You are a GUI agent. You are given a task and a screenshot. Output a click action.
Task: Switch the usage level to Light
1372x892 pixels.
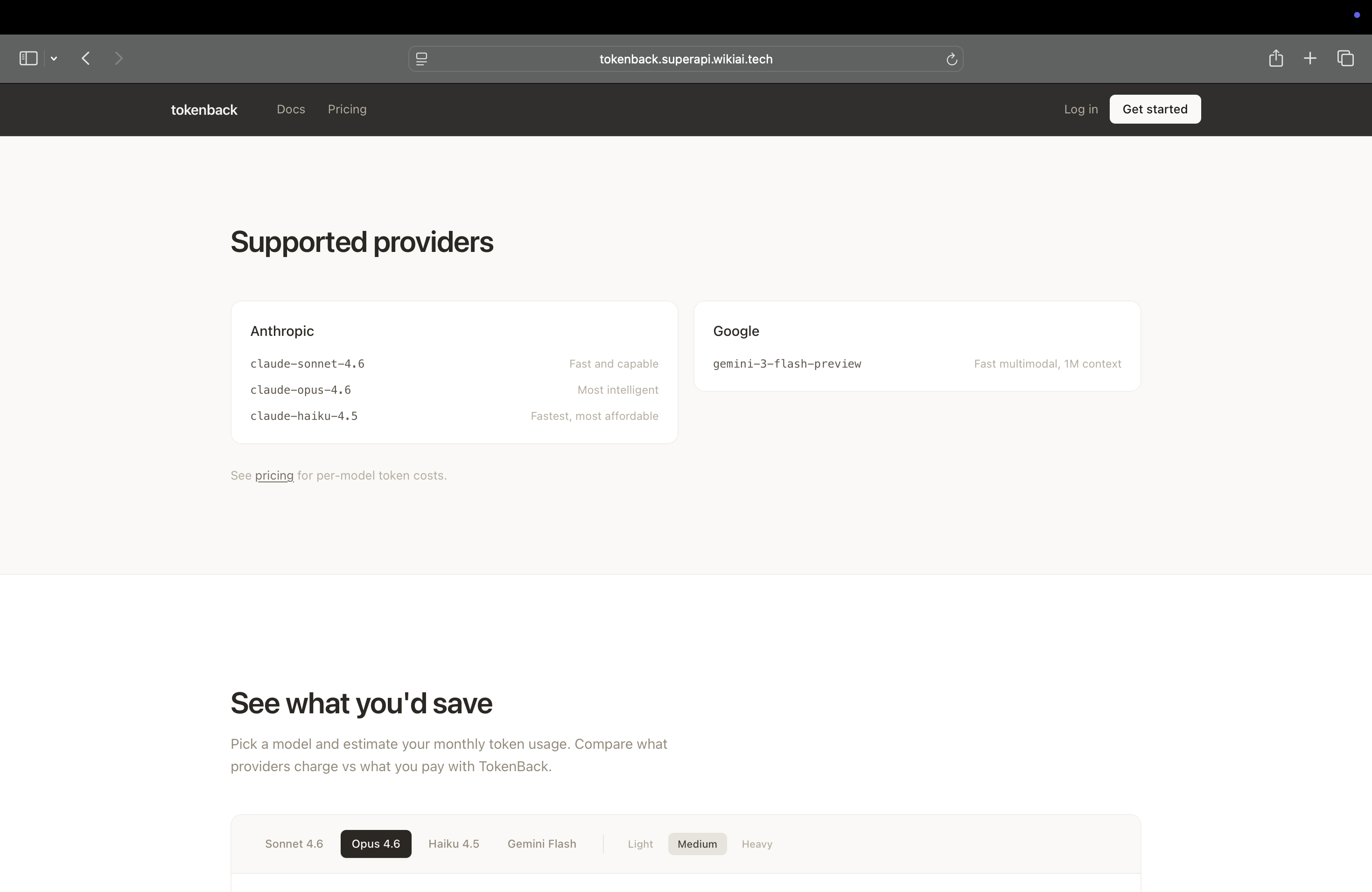(640, 843)
